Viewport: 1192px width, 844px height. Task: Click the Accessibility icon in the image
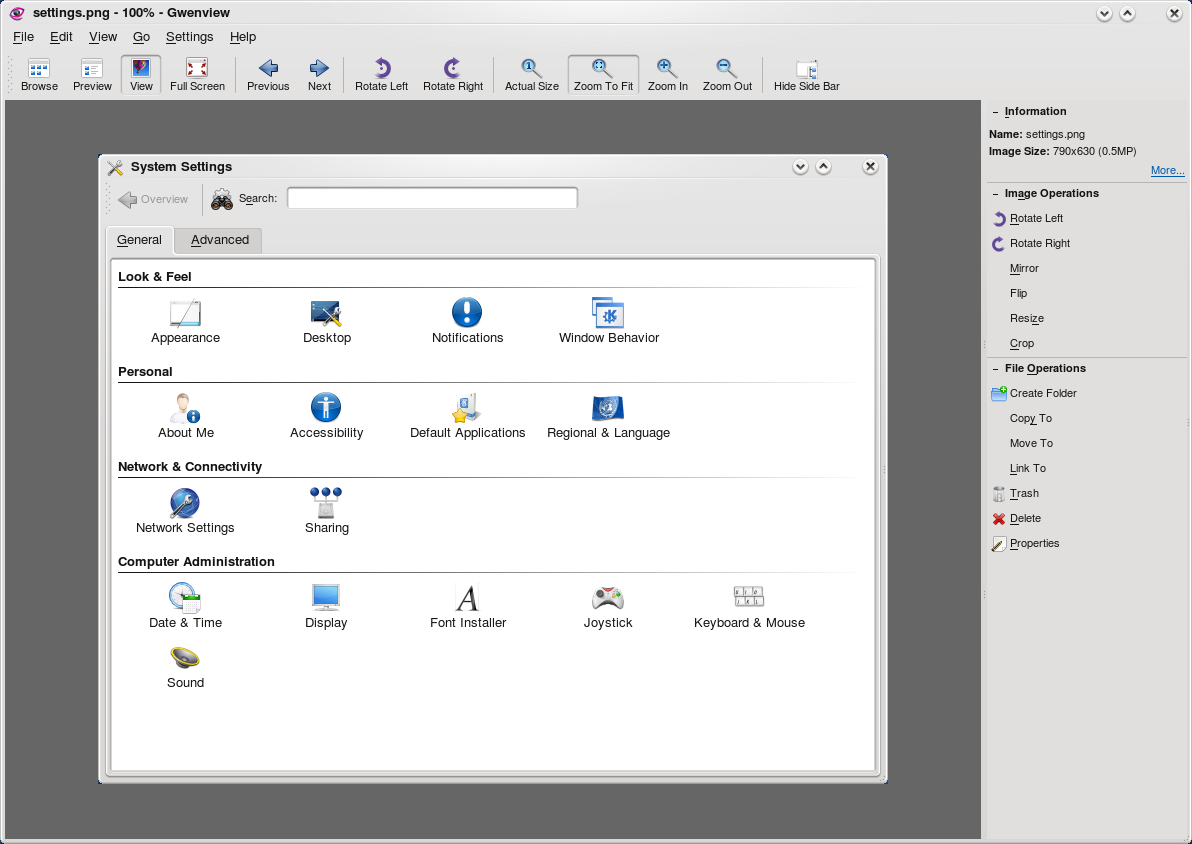click(x=326, y=417)
